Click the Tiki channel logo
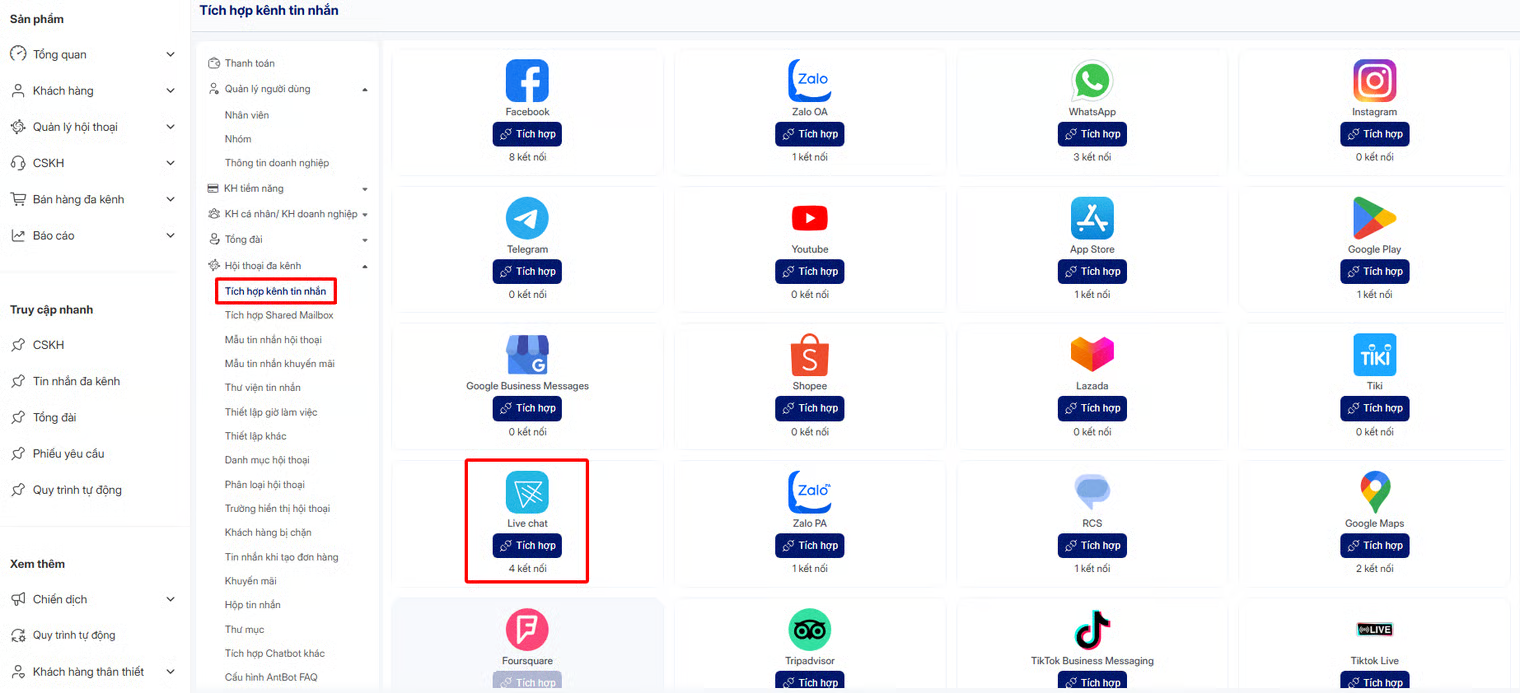Viewport: 1520px width, 693px height. click(x=1375, y=354)
